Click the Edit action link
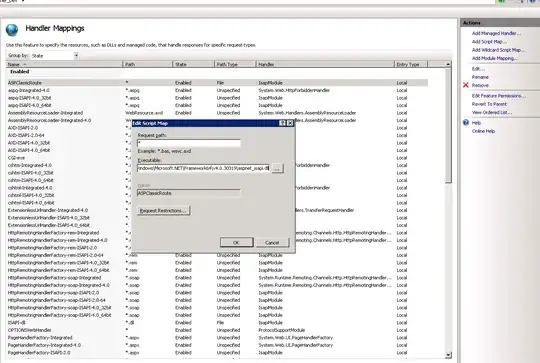The width and height of the screenshot is (540, 363). click(478, 69)
